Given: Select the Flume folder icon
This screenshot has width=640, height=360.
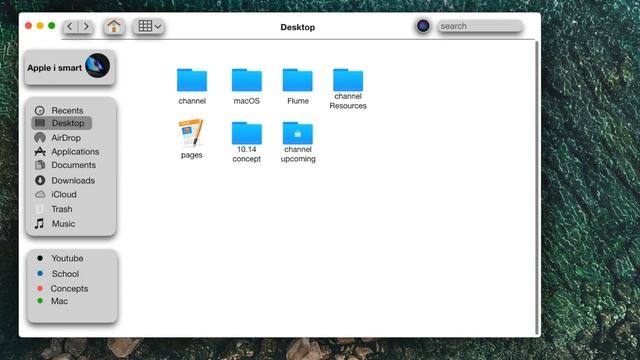Looking at the screenshot, I should click(x=298, y=80).
